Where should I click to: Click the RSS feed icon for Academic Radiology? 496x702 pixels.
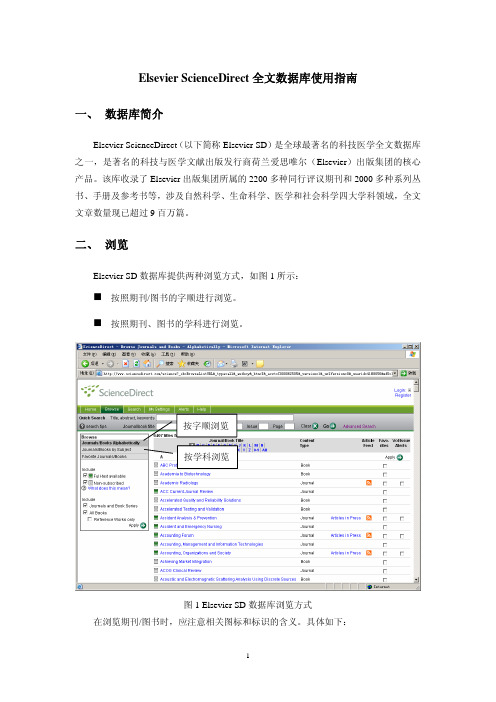369,483
